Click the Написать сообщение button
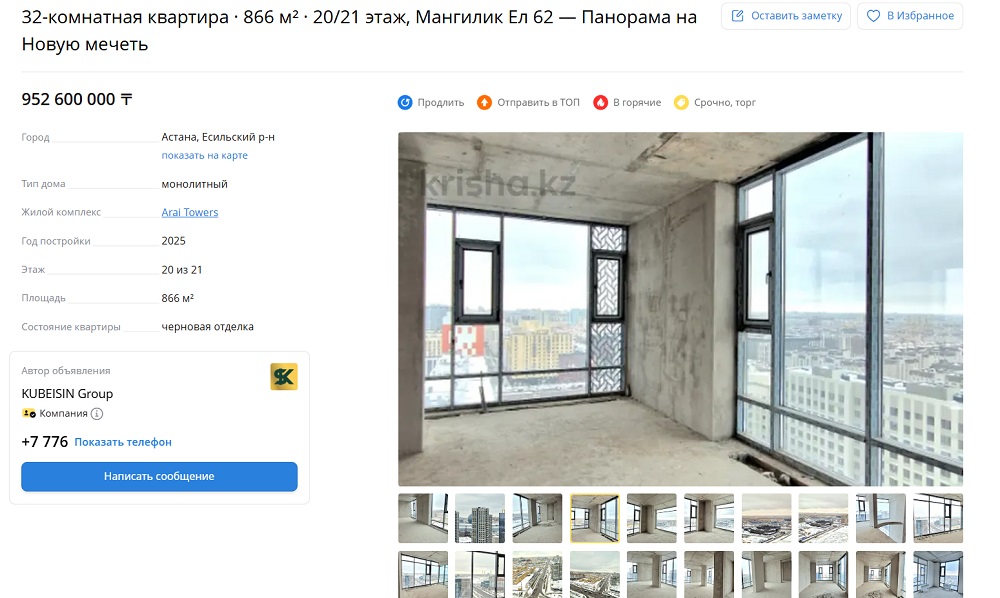Screen dimensions: 1000x598 click(x=159, y=476)
